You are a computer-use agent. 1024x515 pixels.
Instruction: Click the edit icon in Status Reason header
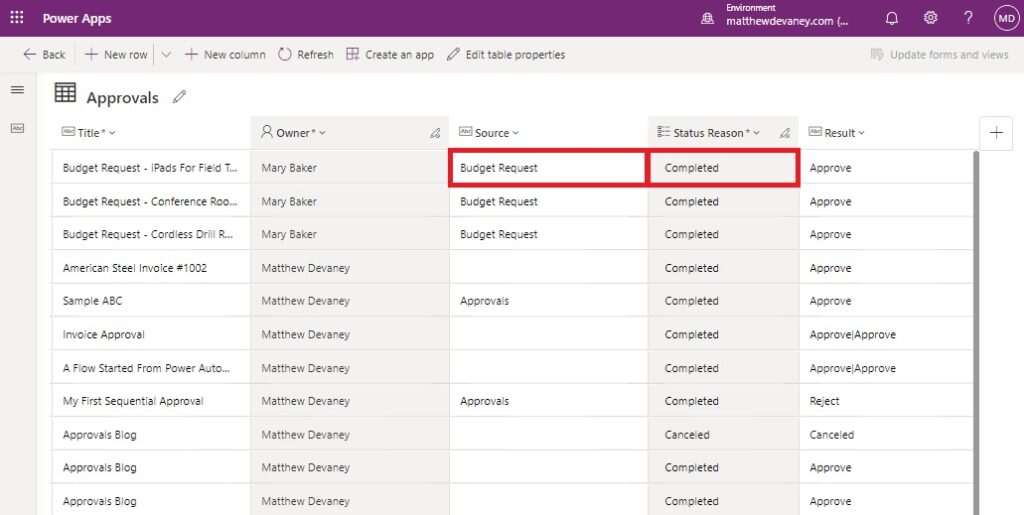coord(785,133)
